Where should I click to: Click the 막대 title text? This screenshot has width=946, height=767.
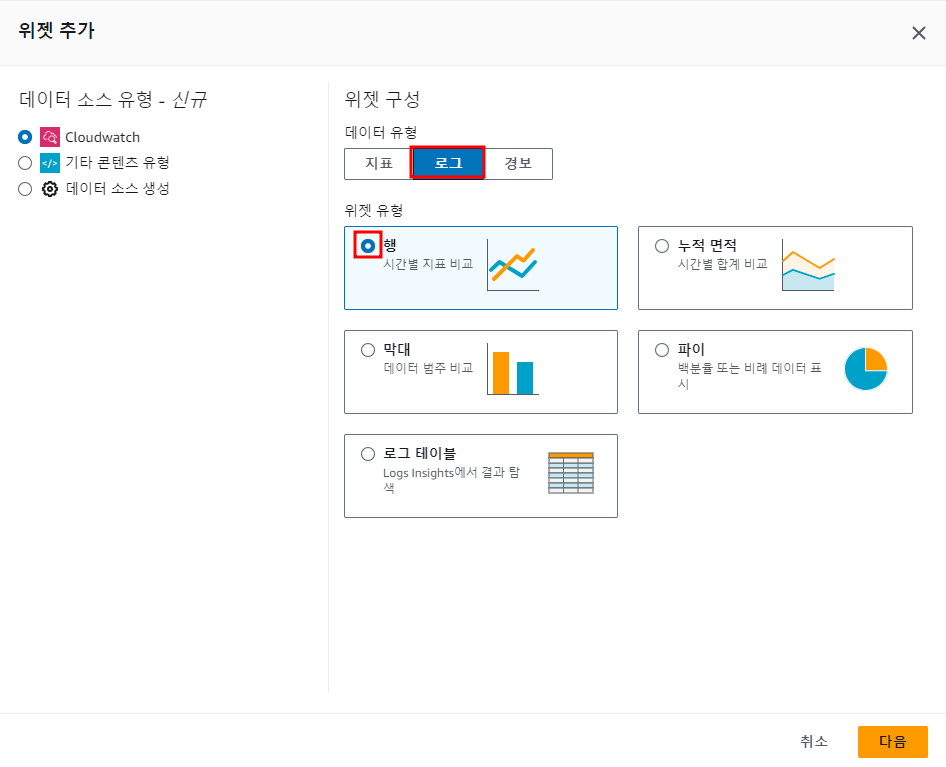pos(397,349)
